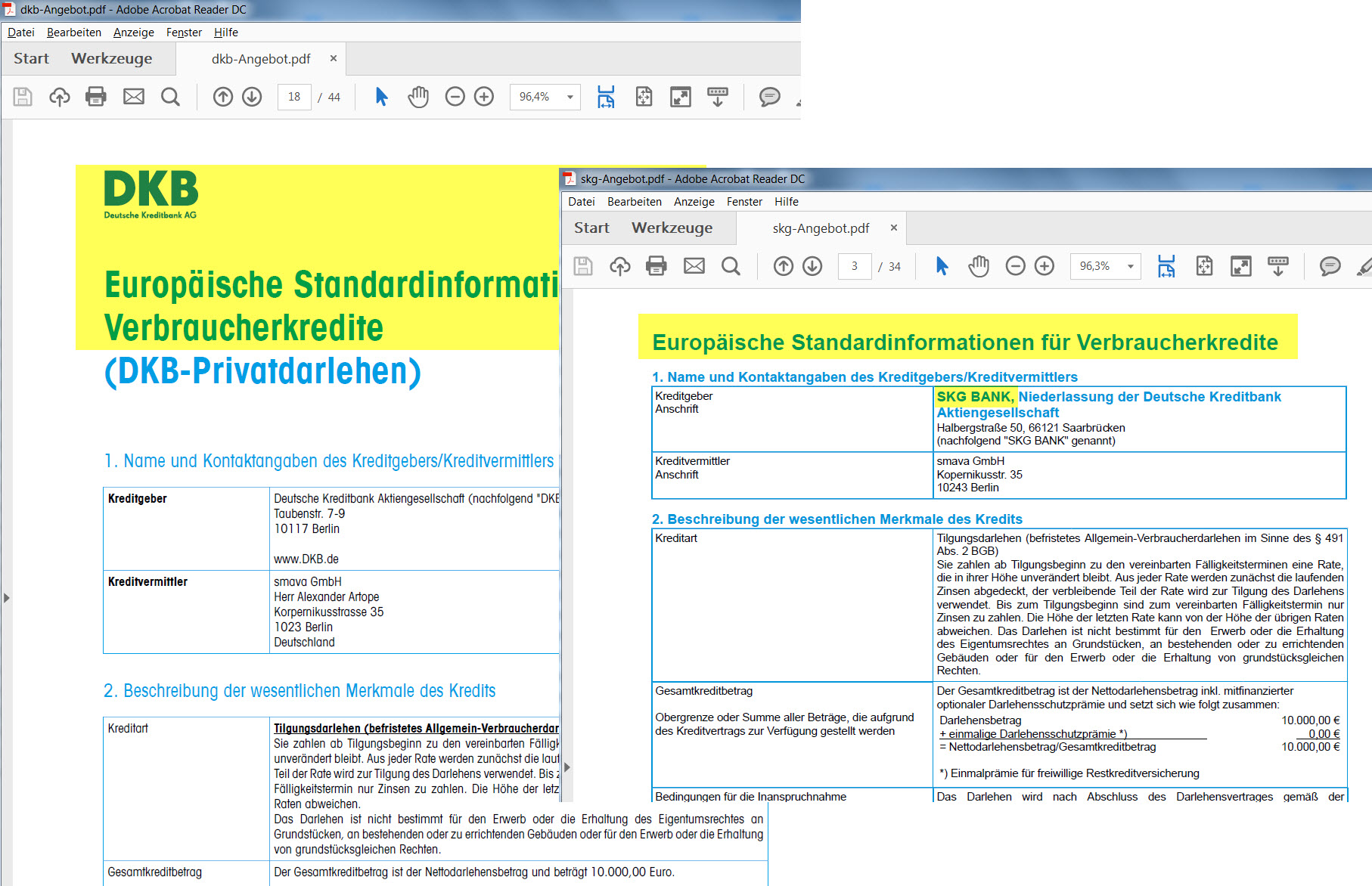Select the dkb-Angebot.pdf document tab

tap(261, 59)
